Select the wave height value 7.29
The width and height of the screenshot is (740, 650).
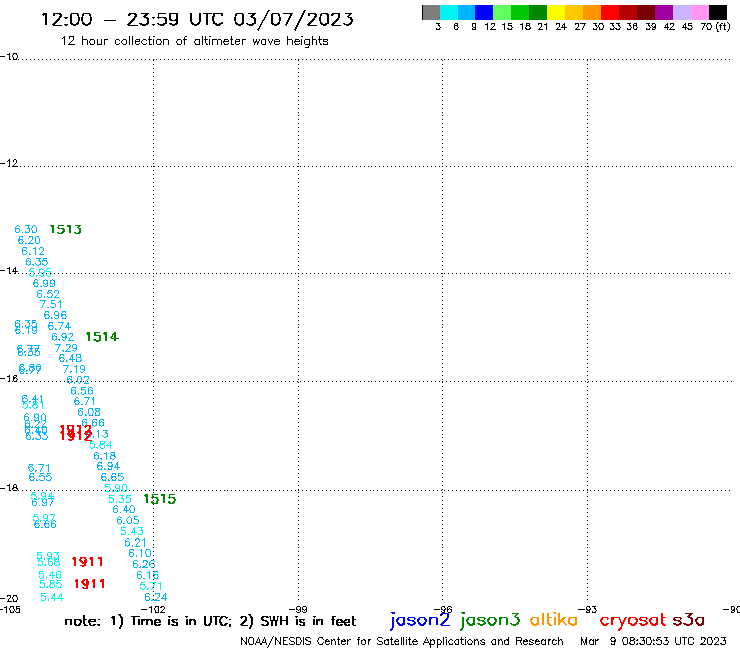coord(66,348)
